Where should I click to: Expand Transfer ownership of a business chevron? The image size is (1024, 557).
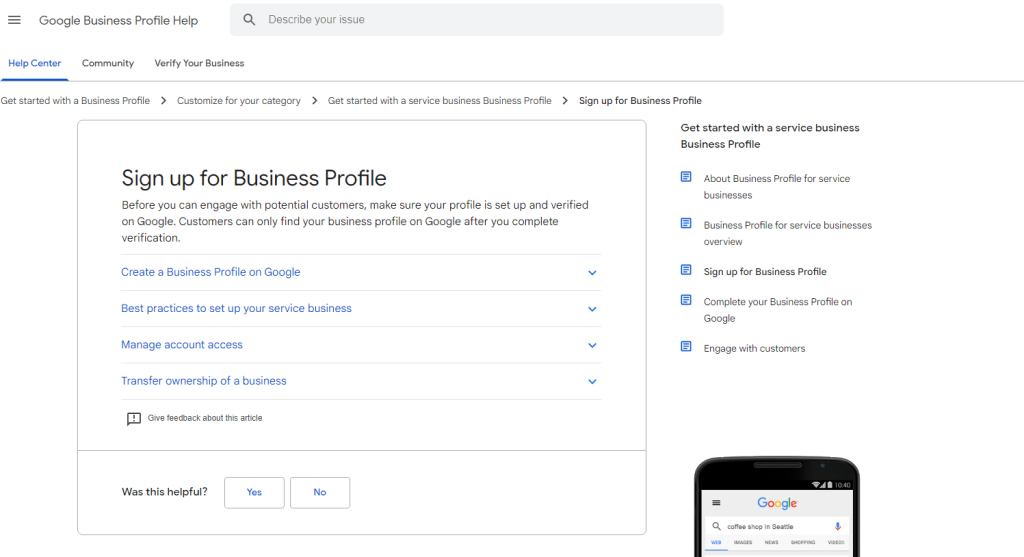[592, 381]
